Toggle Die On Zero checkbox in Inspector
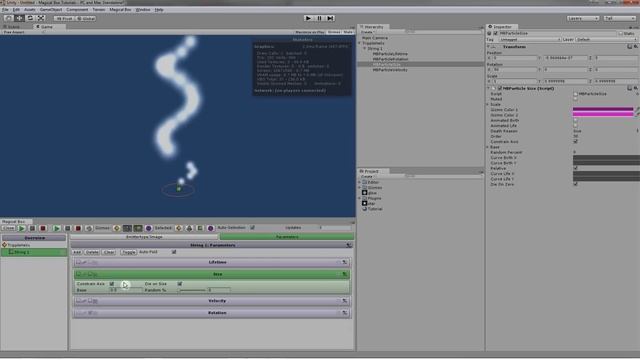 pos(576,184)
